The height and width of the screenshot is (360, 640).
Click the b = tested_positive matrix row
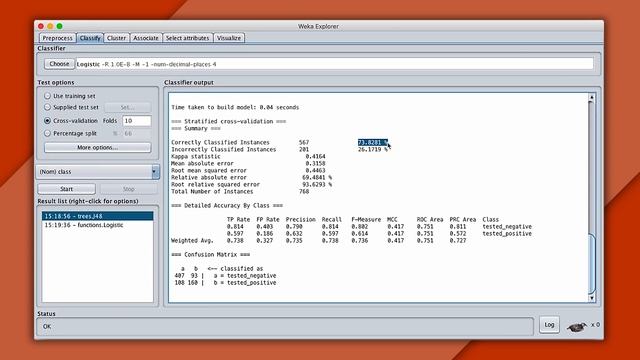pos(225,283)
